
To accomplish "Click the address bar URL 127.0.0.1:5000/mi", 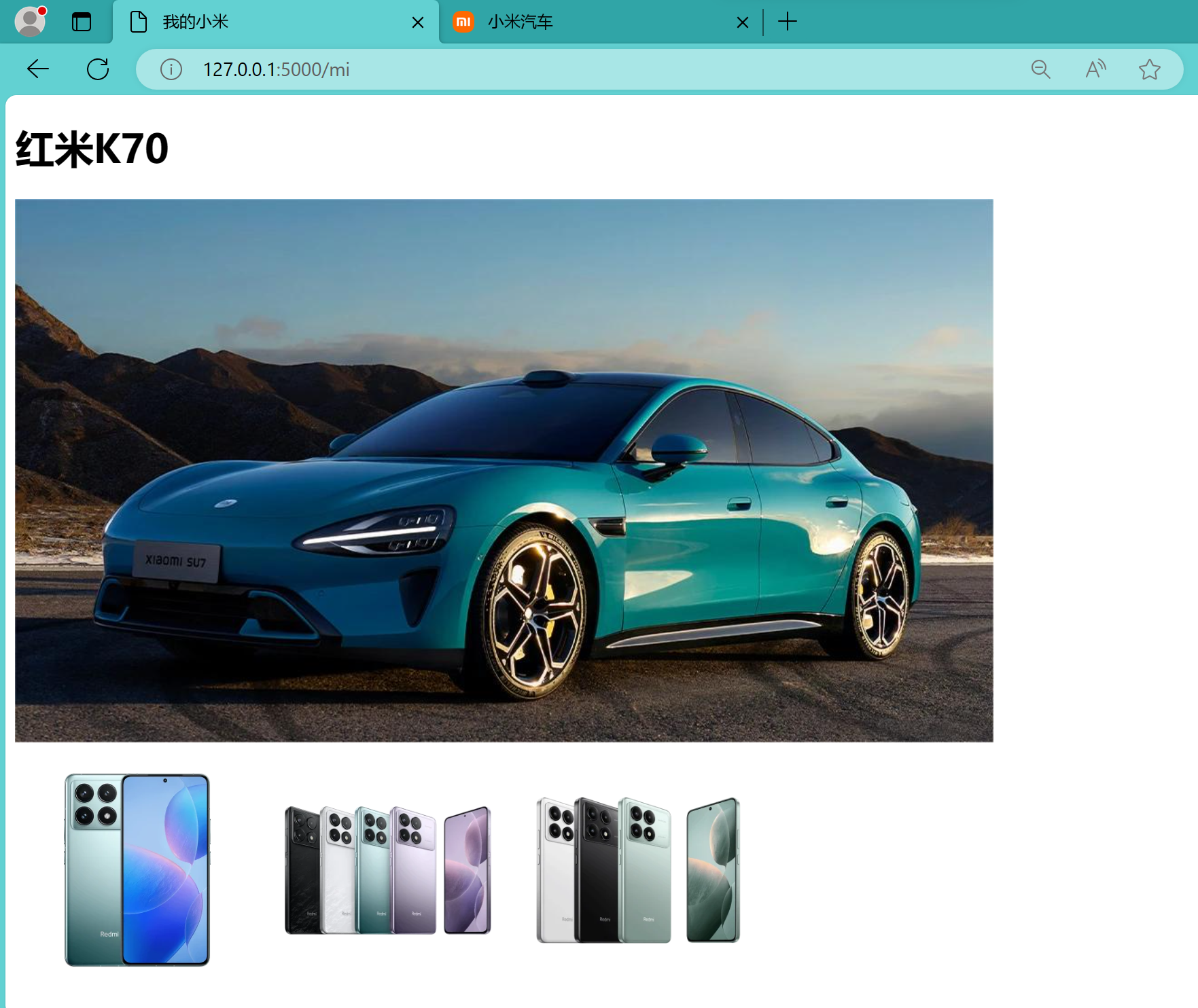I will click(276, 69).
